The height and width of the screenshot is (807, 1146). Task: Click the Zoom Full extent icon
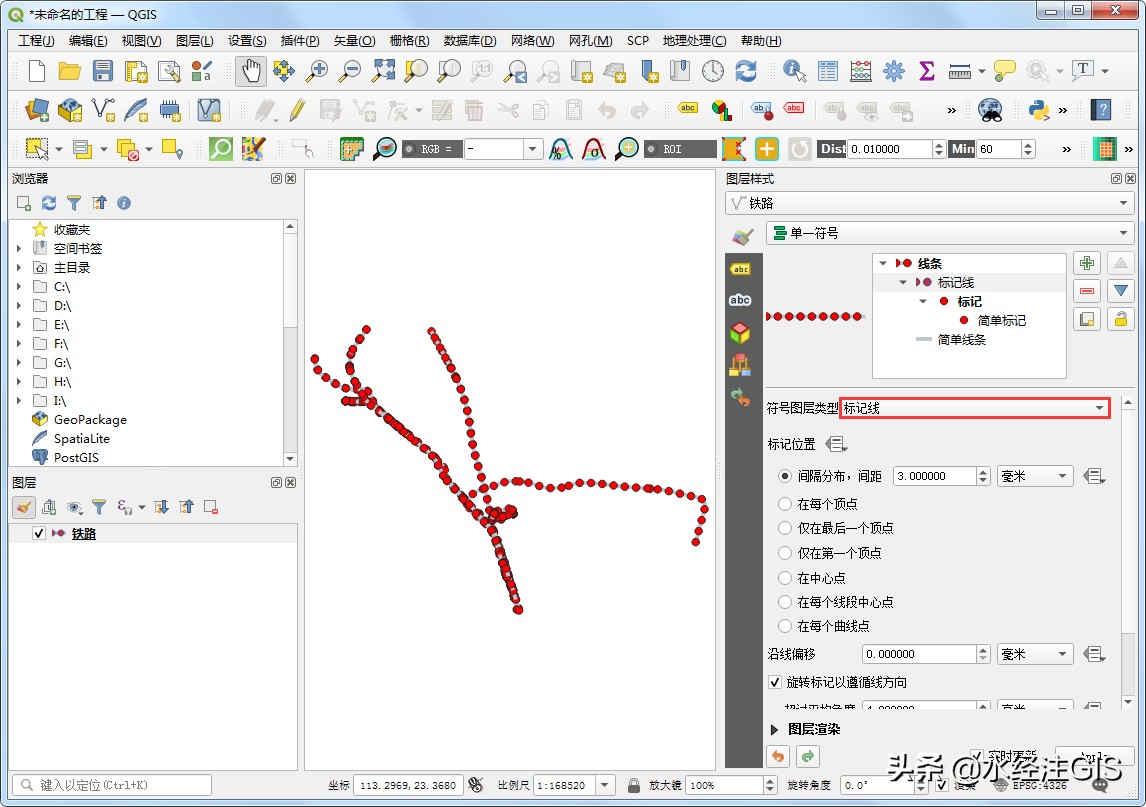[383, 71]
